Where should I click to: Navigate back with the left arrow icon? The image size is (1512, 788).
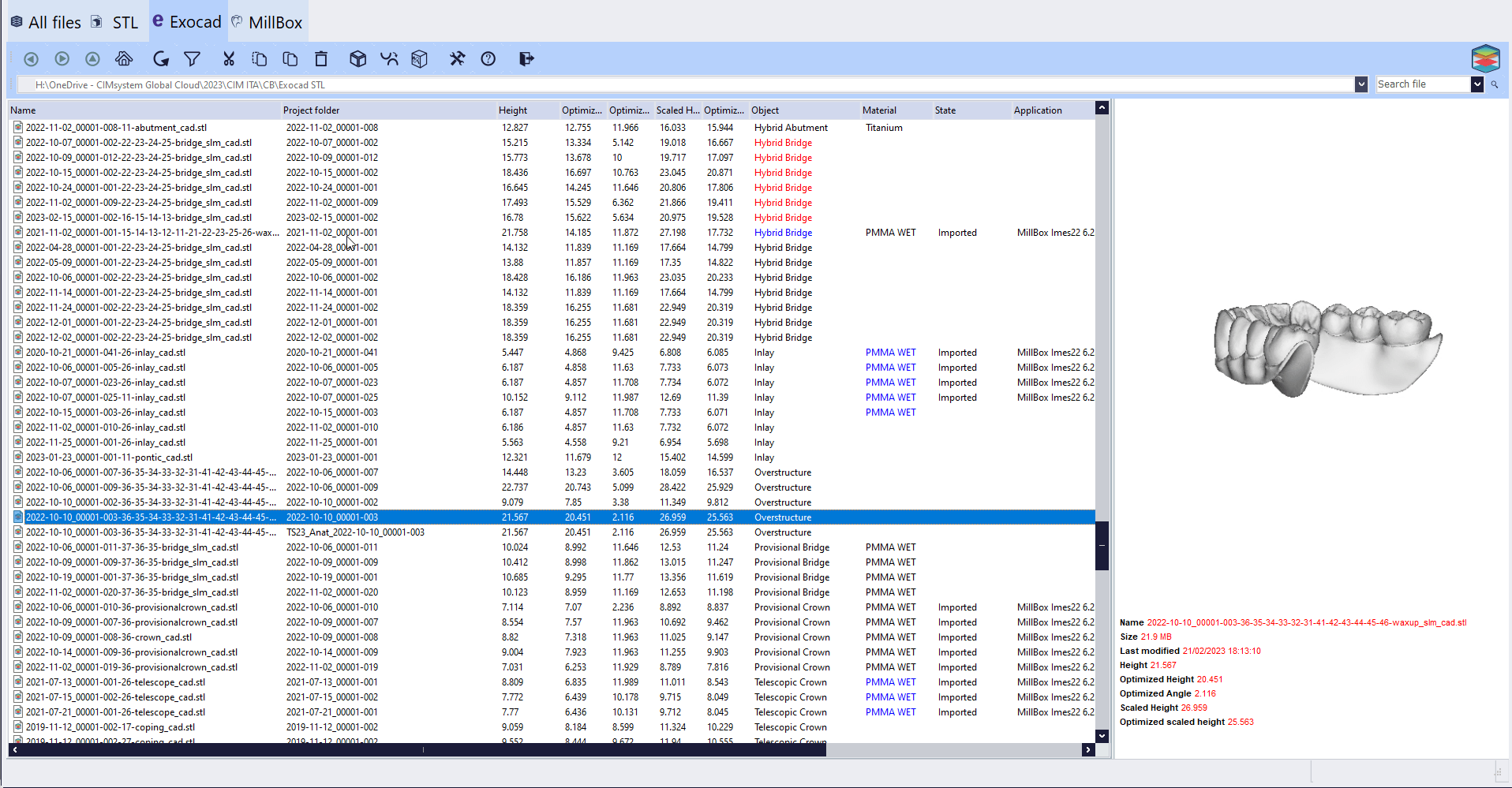point(30,58)
